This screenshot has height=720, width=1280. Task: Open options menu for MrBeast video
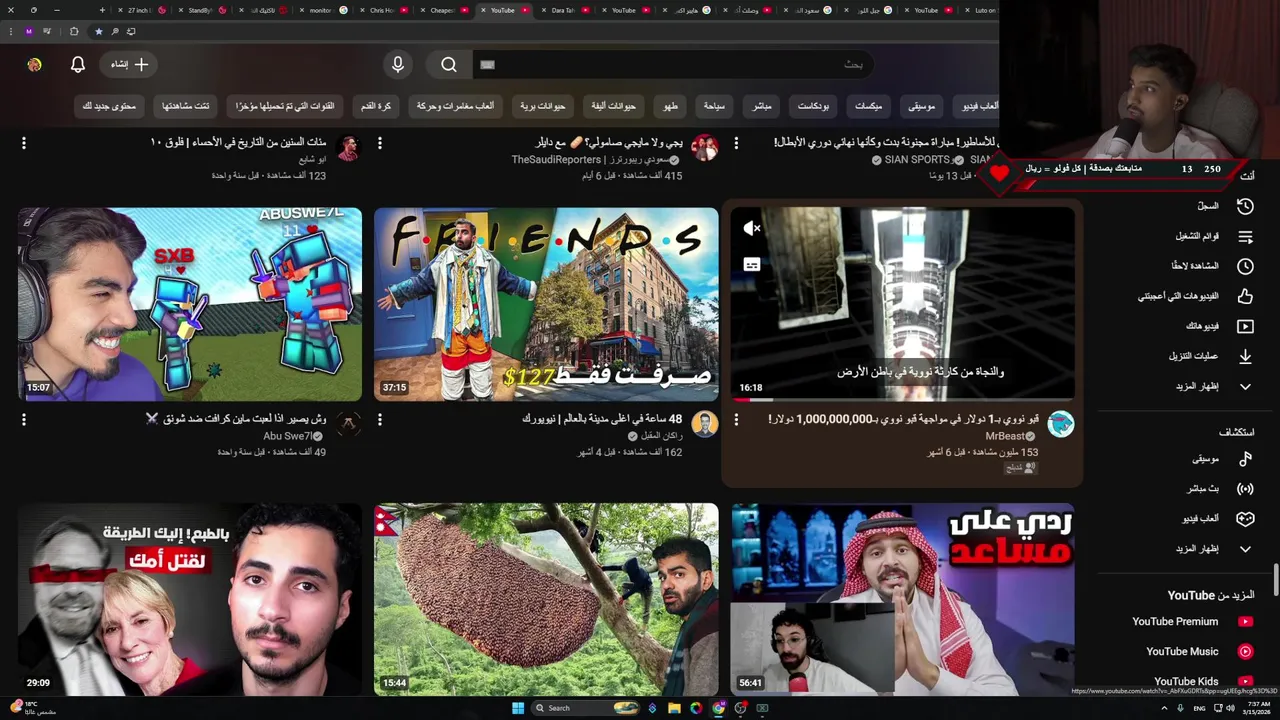click(736, 420)
